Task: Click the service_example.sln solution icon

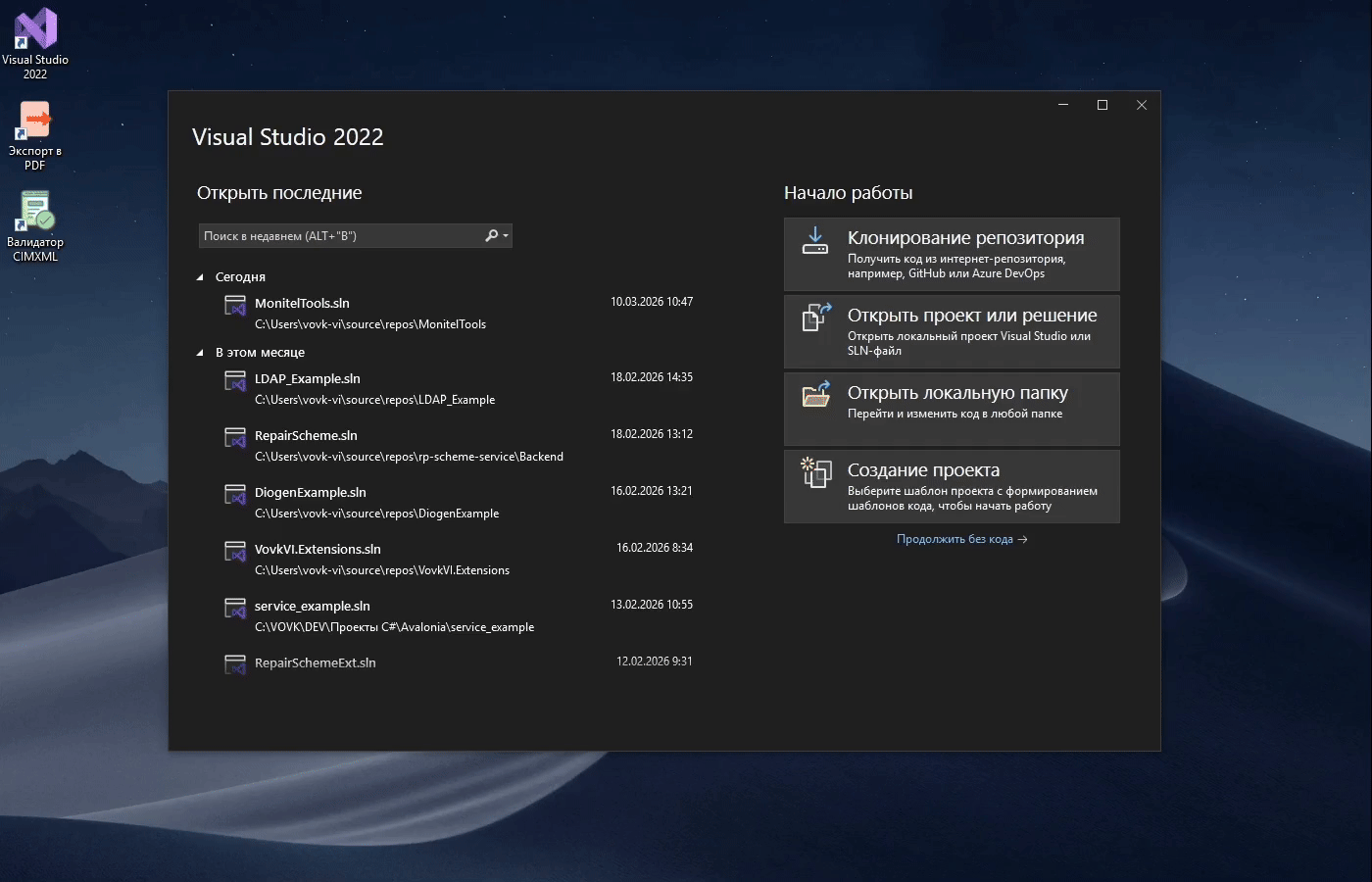Action: [x=235, y=609]
